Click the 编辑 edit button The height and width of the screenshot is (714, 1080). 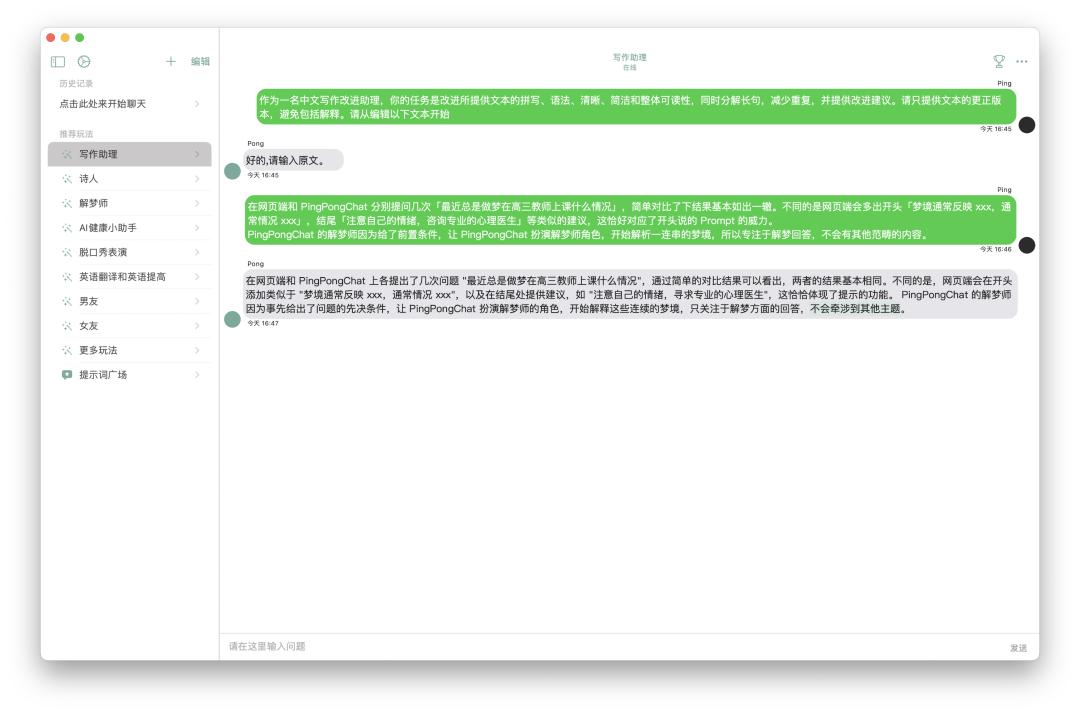200,61
